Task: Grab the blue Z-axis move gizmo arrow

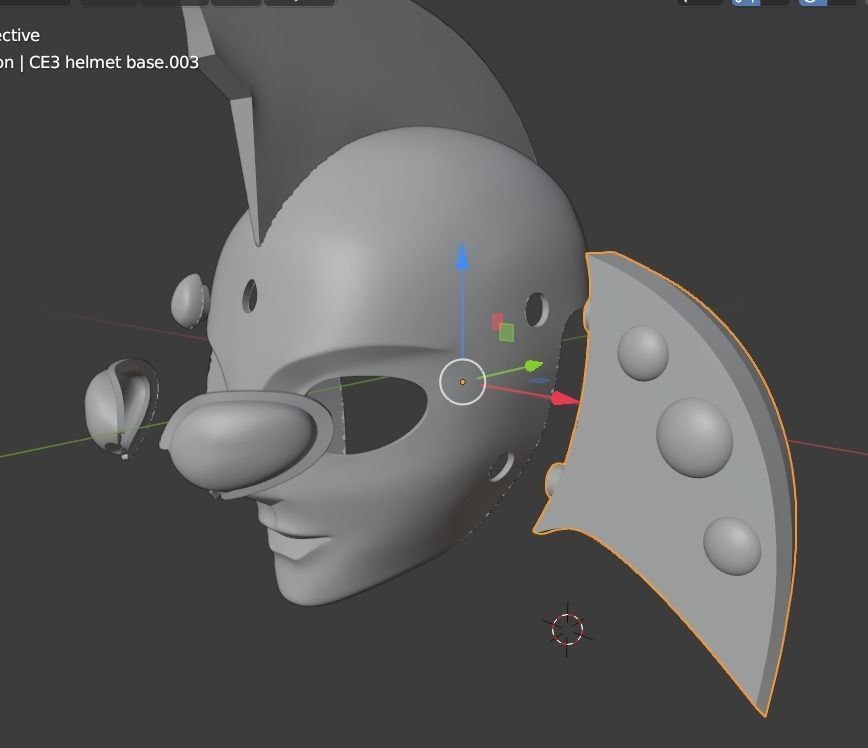Action: [462, 257]
